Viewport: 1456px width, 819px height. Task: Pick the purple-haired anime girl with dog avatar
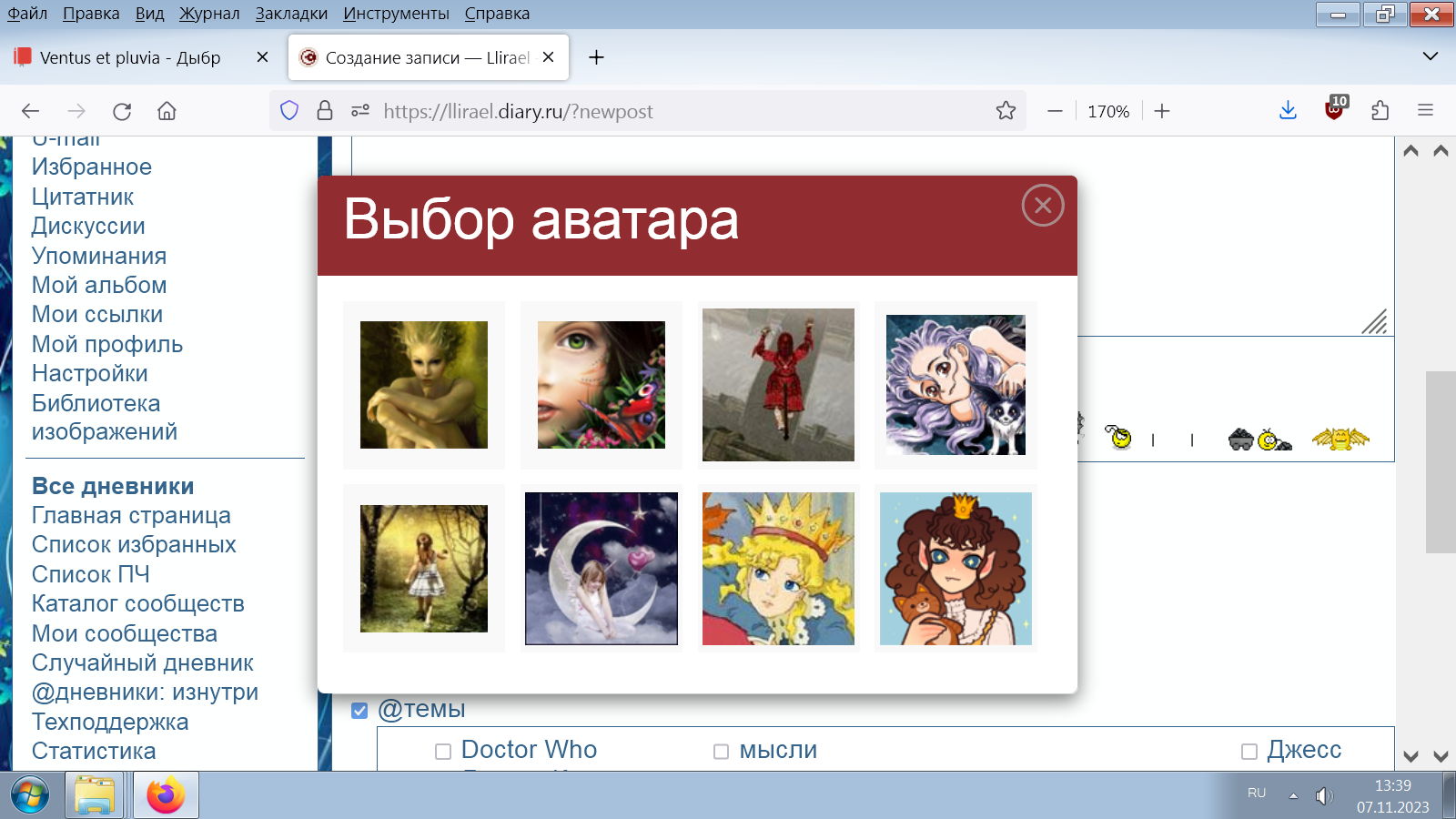point(955,385)
